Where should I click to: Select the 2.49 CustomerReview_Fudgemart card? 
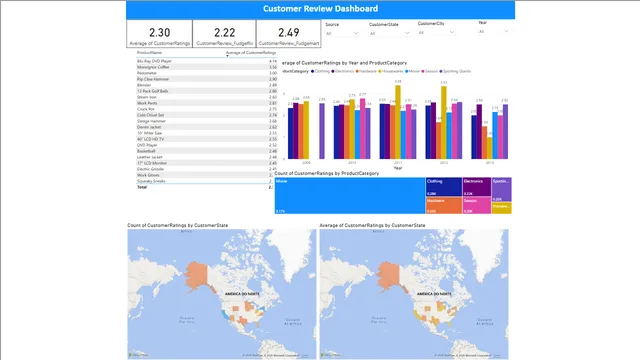click(289, 34)
